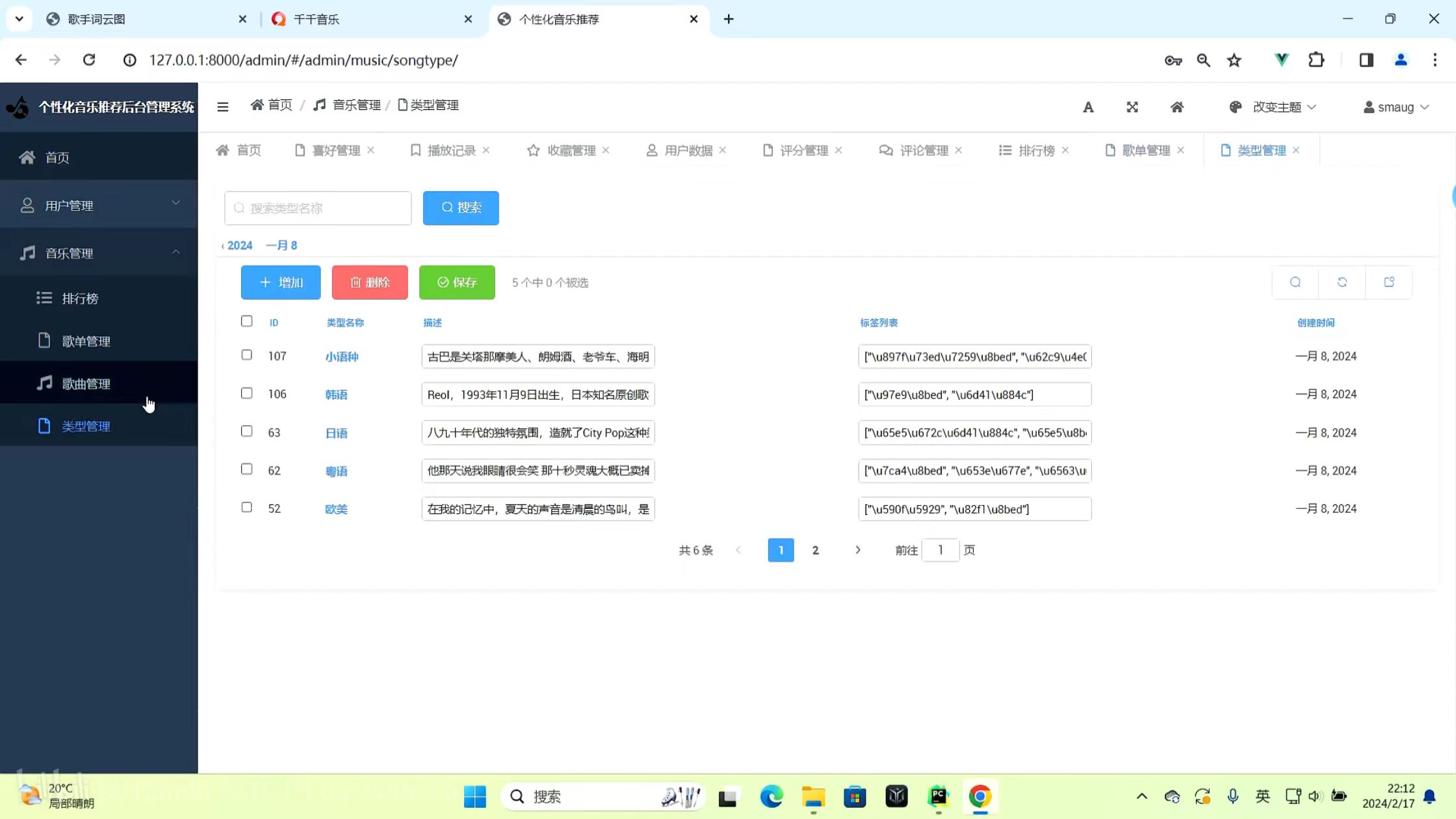Close the 收藏管理 tab

pos(606,150)
